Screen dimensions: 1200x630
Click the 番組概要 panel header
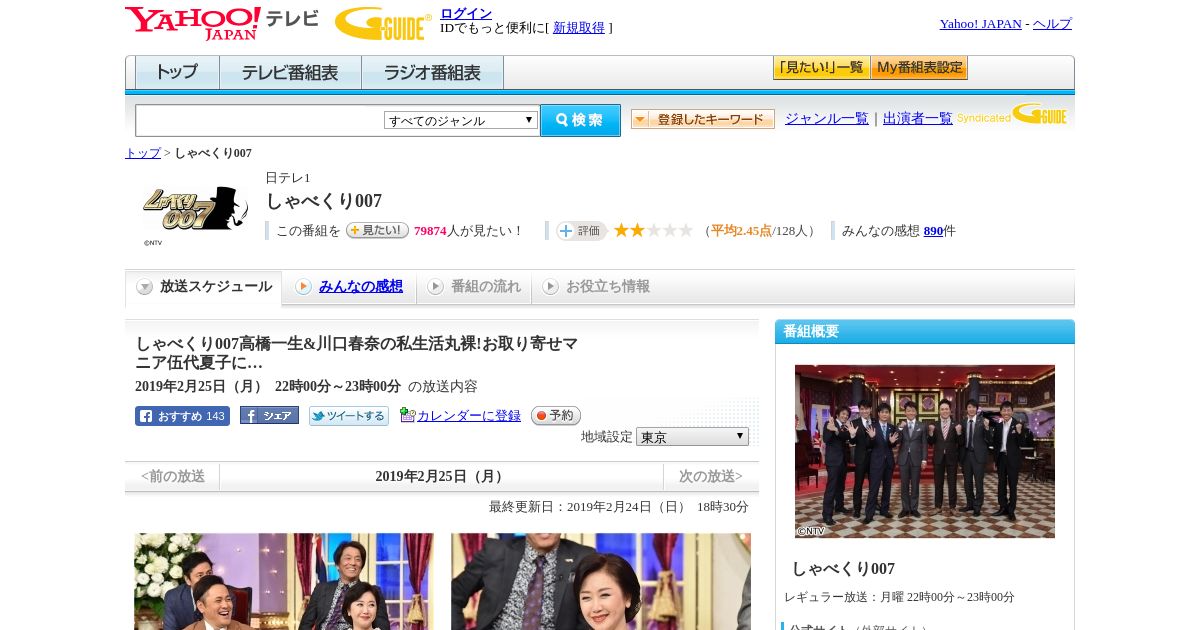925,331
